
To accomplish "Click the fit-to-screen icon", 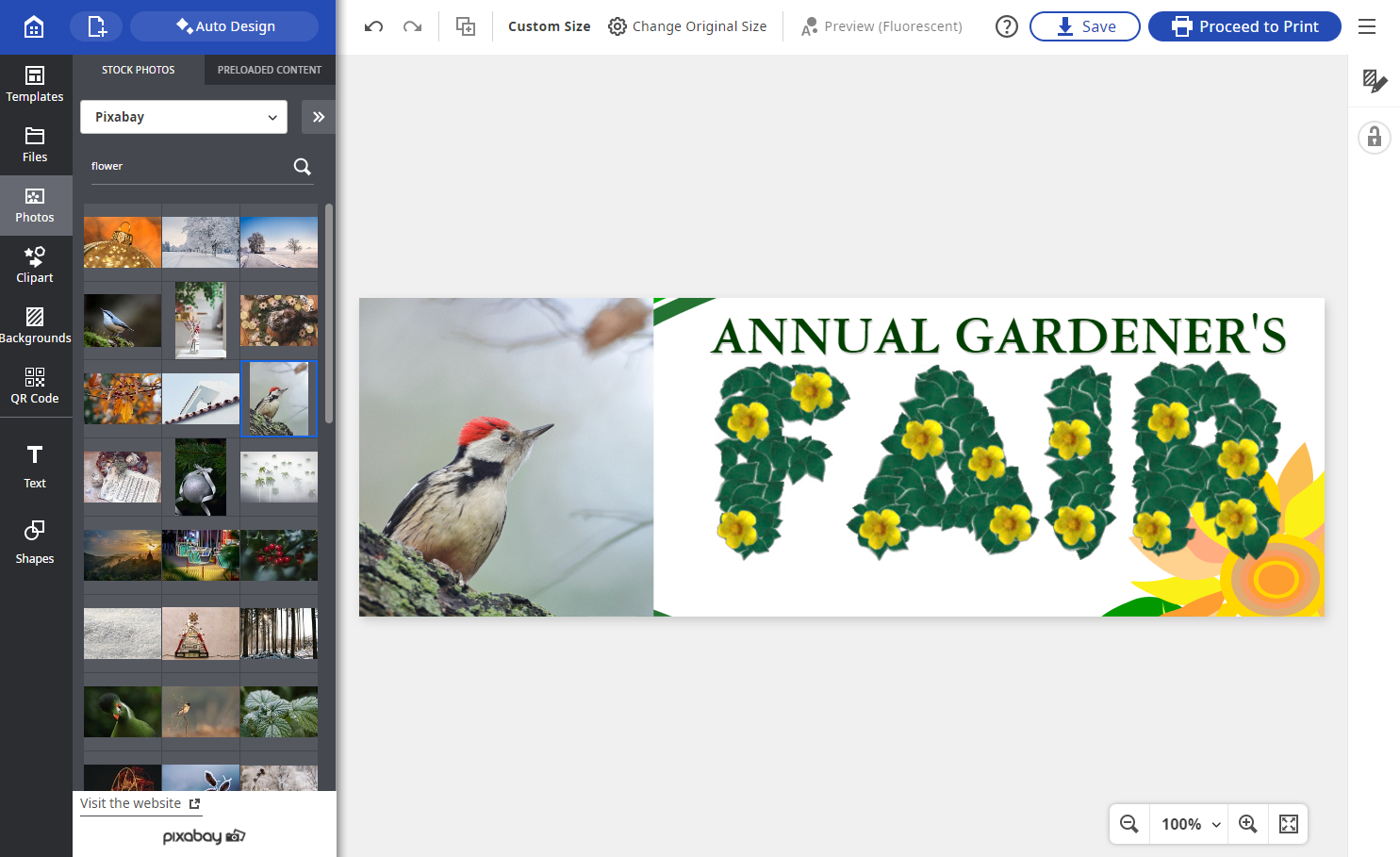I will coord(1289,824).
